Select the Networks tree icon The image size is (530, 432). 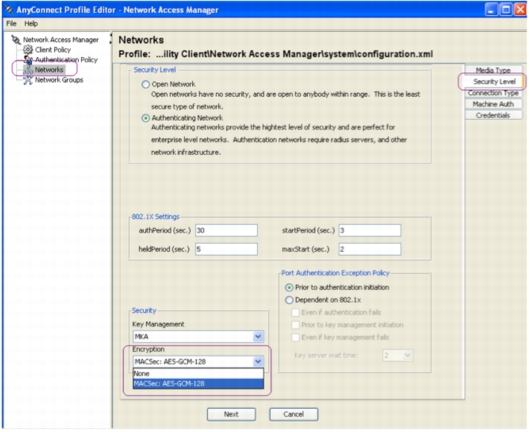(28, 70)
